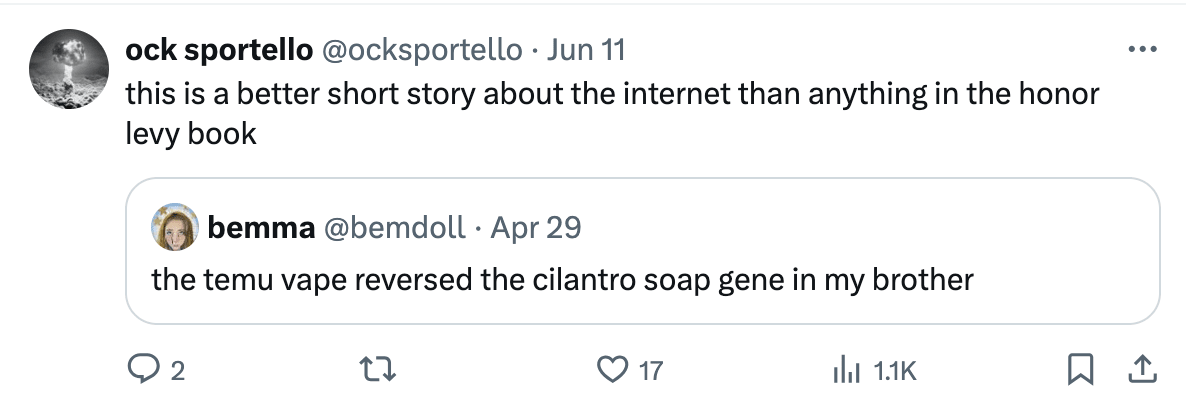
Task: Click the ock sportello display name
Action: pyautogui.click(x=219, y=49)
